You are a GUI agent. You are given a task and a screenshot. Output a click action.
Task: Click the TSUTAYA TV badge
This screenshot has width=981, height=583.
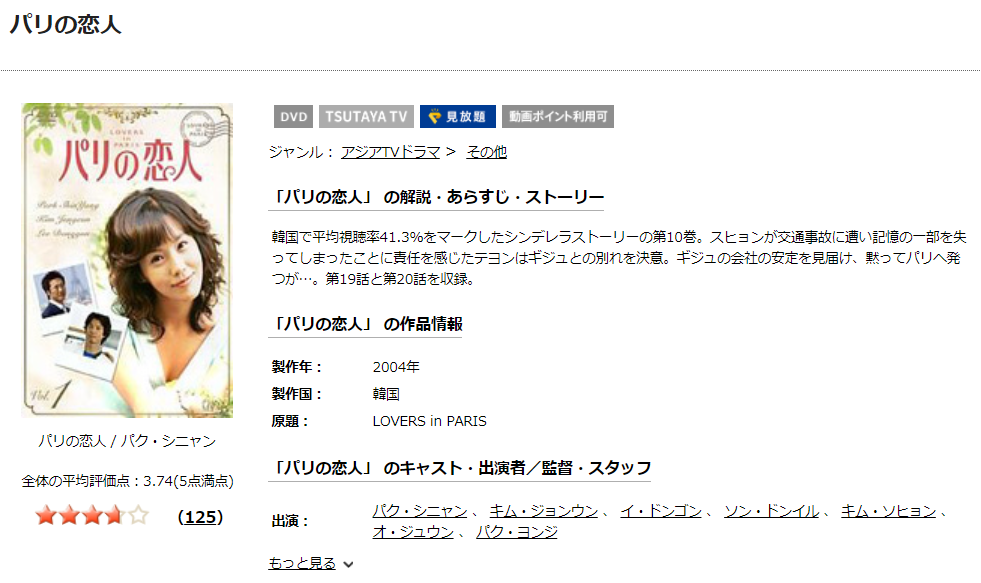pyautogui.click(x=366, y=116)
